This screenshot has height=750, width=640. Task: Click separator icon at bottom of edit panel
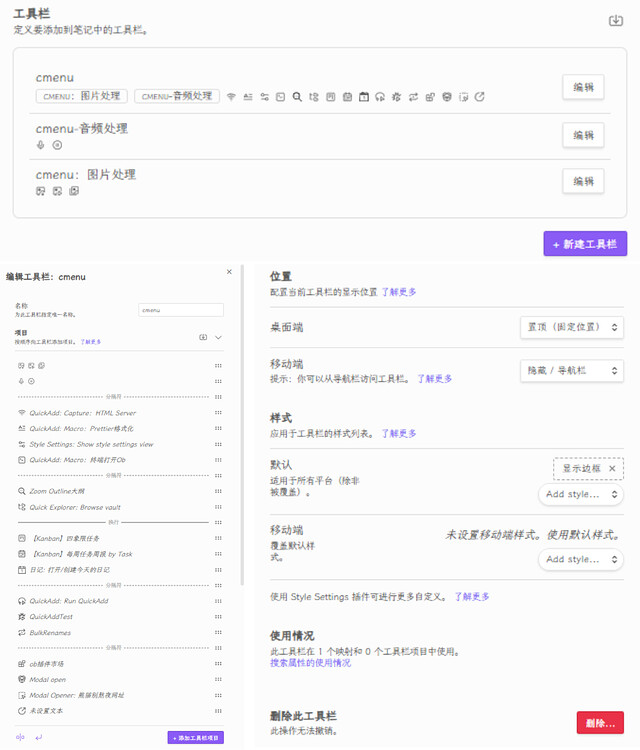20,737
